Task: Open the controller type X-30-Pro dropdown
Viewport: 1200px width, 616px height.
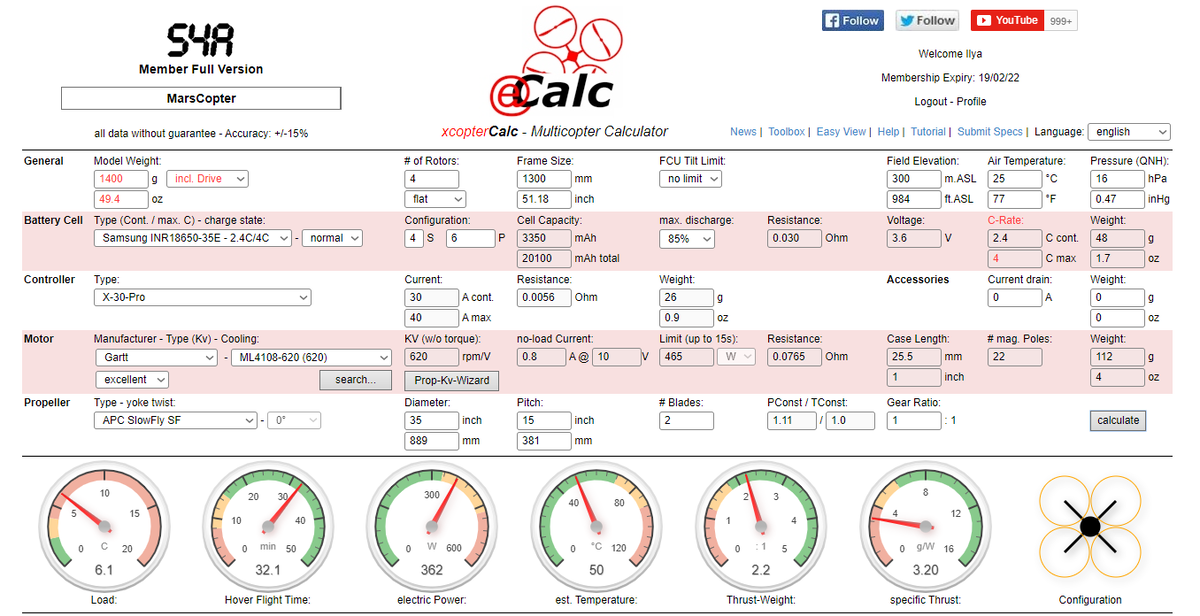Action: click(x=203, y=297)
